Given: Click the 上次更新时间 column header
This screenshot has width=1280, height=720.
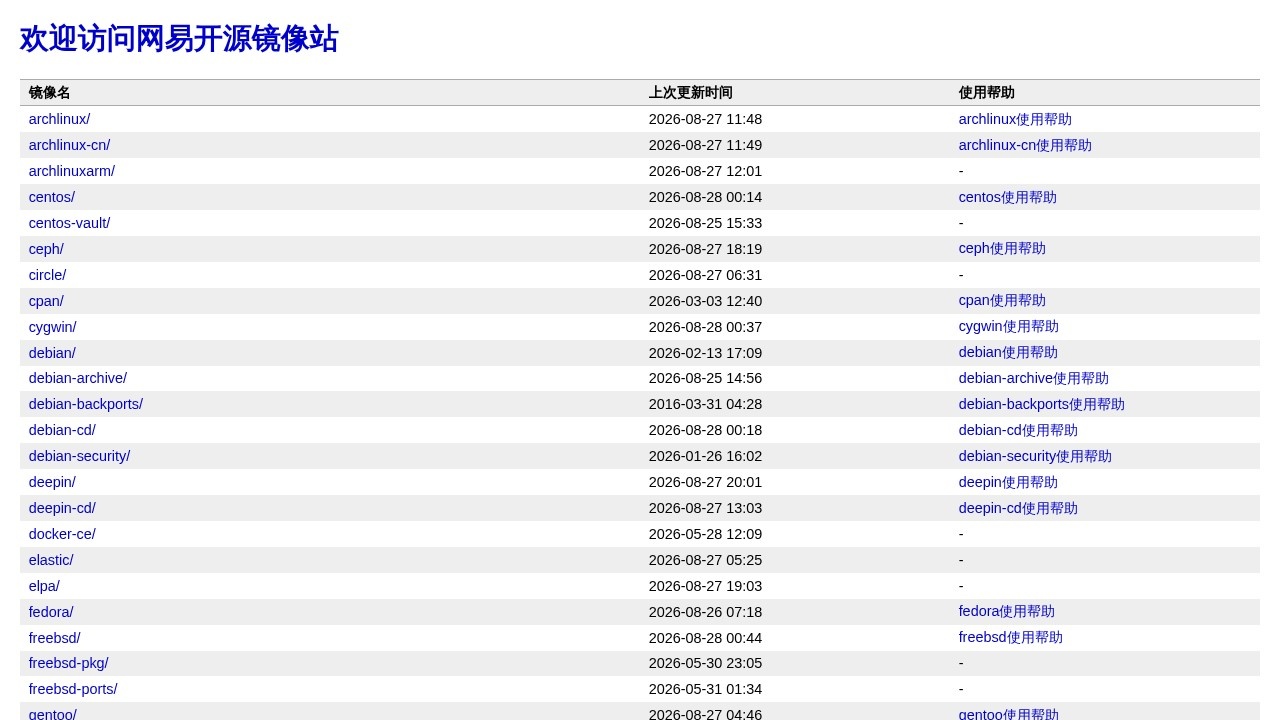Looking at the screenshot, I should point(691,93).
